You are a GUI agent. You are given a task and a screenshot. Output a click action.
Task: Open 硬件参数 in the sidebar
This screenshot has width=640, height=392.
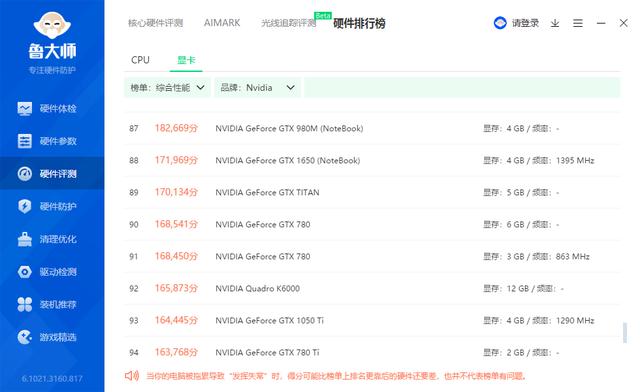tap(47, 141)
